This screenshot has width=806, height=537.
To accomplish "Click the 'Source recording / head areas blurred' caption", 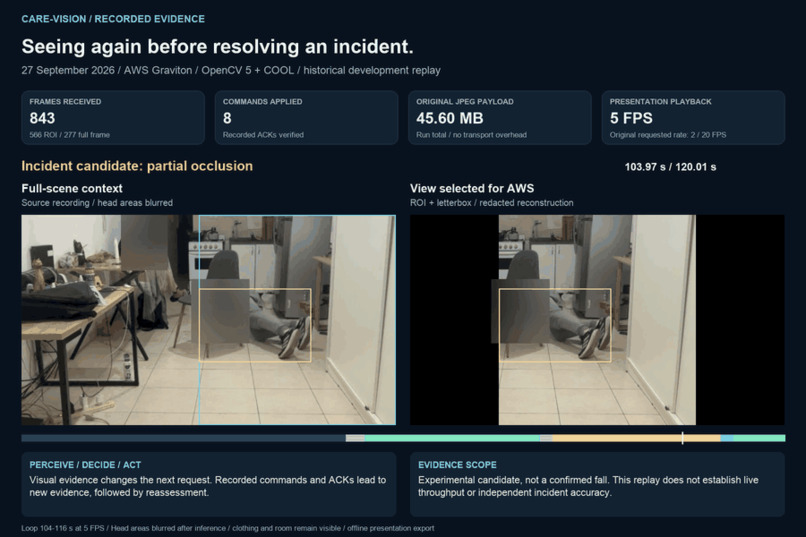I will click(x=97, y=203).
